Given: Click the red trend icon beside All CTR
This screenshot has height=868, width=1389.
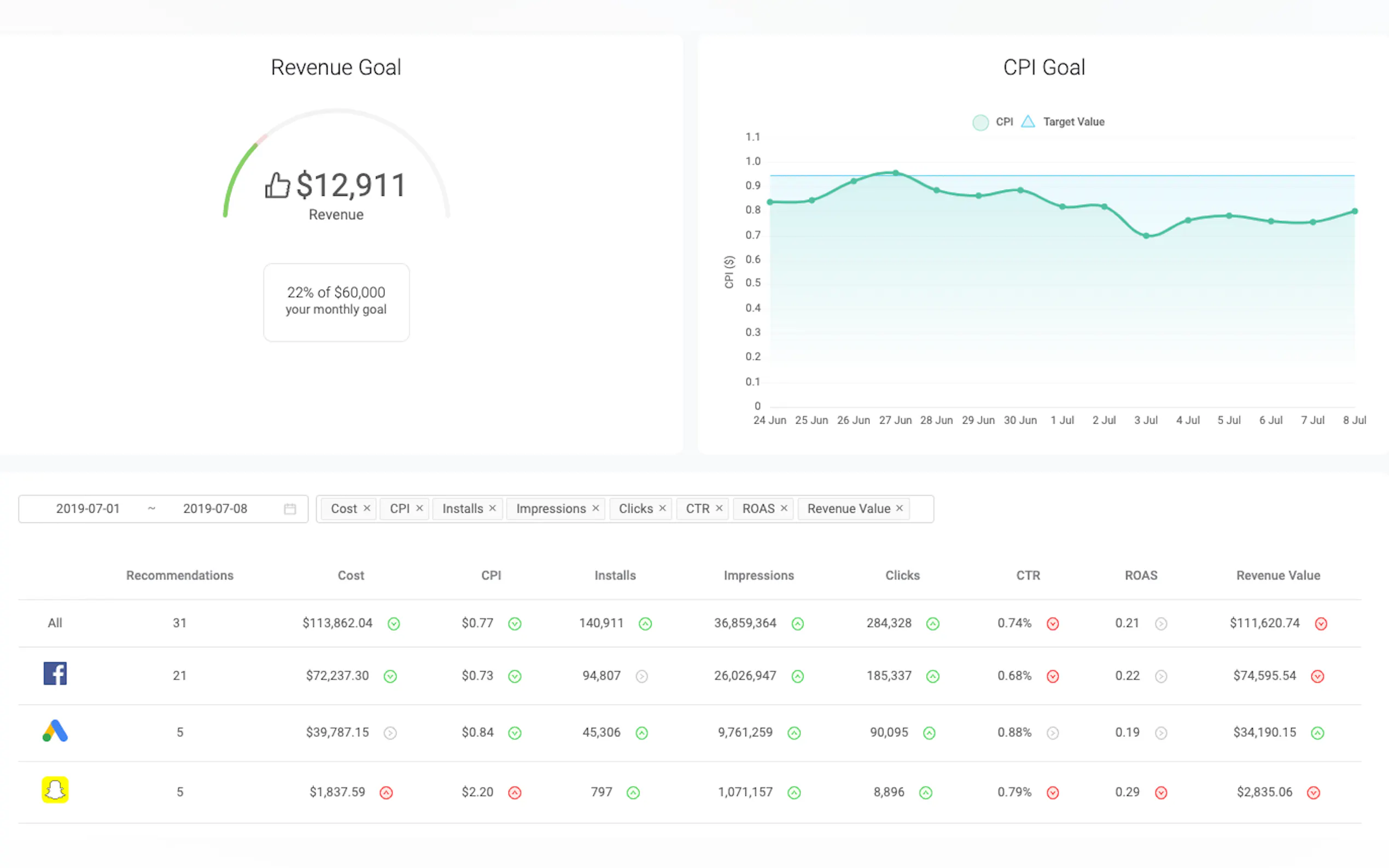Looking at the screenshot, I should coord(1052,624).
